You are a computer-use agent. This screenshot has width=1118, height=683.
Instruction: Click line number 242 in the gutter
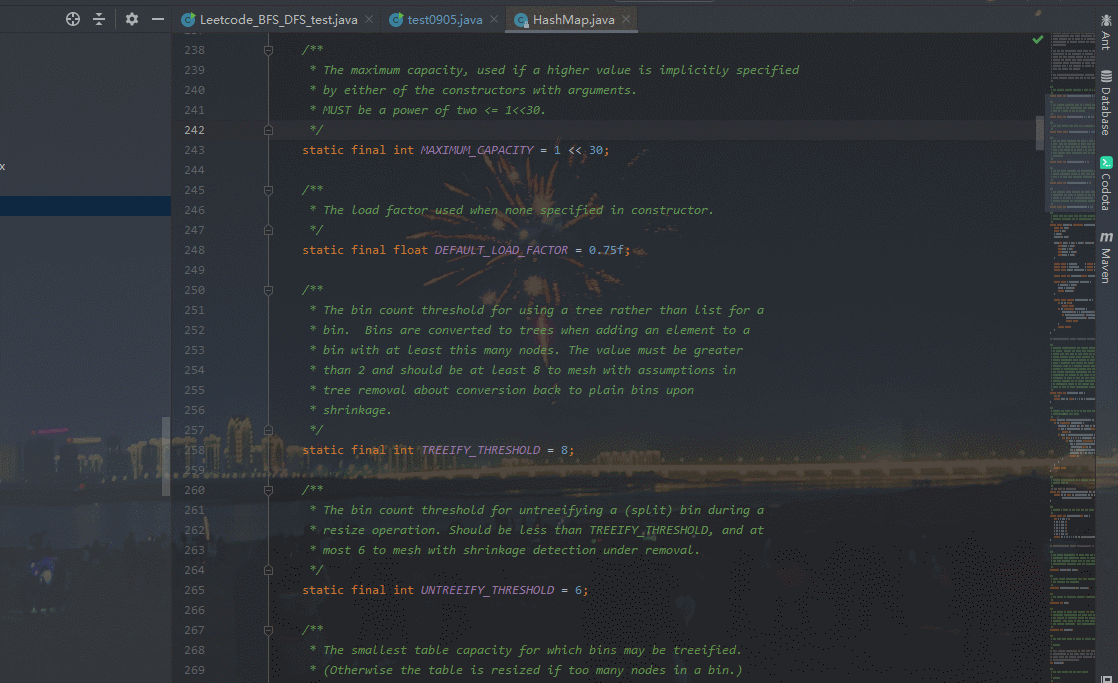pyautogui.click(x=194, y=130)
